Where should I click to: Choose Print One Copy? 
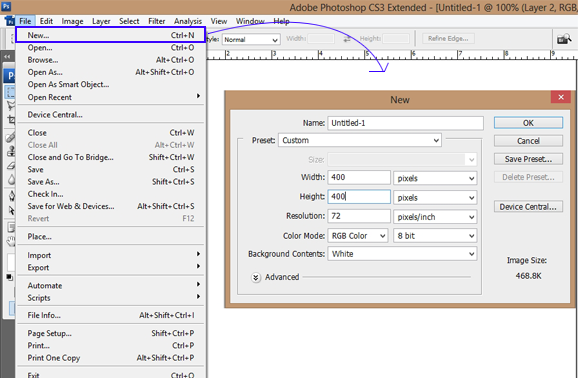click(x=111, y=358)
